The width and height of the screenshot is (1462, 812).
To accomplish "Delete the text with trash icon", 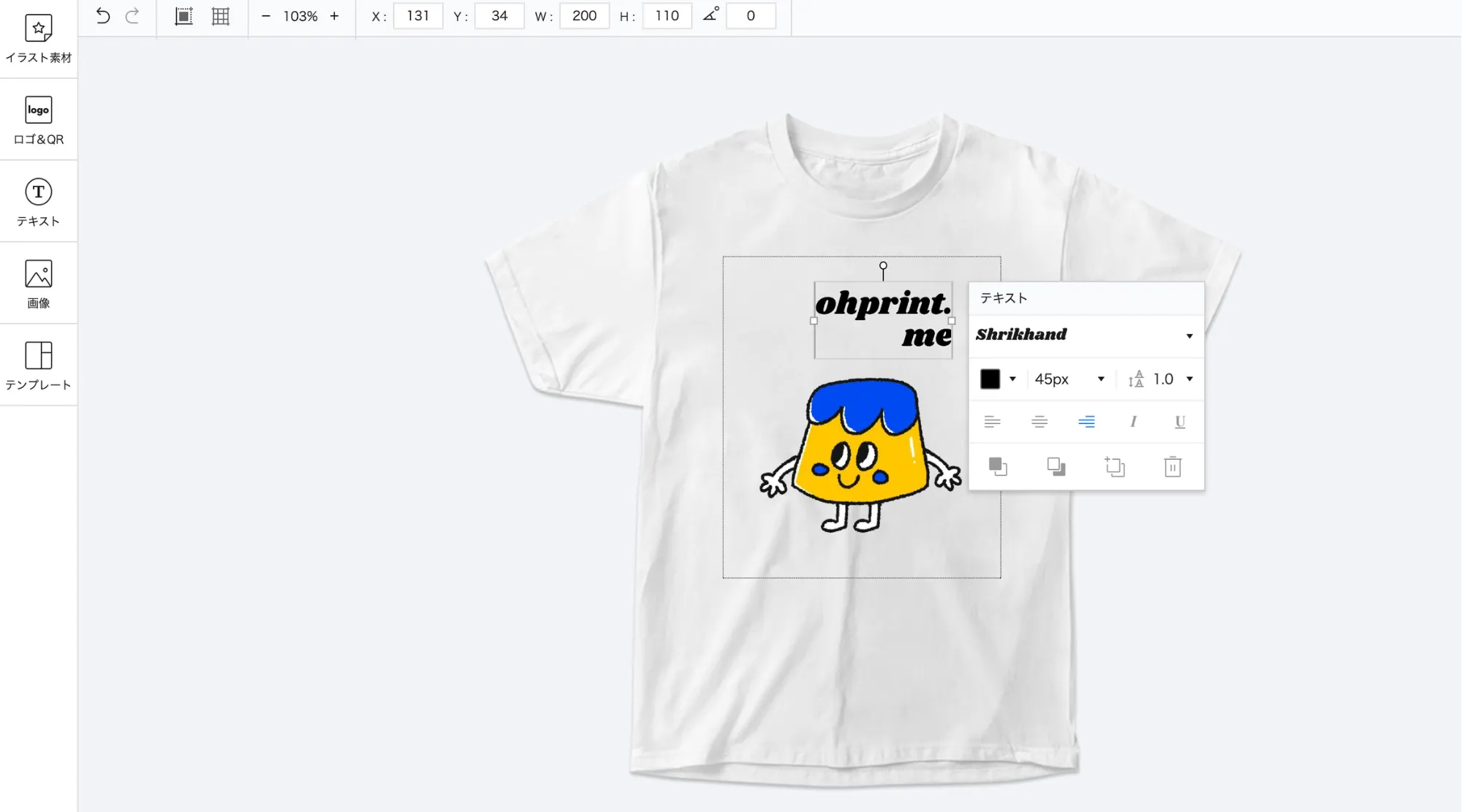I will tap(1173, 466).
